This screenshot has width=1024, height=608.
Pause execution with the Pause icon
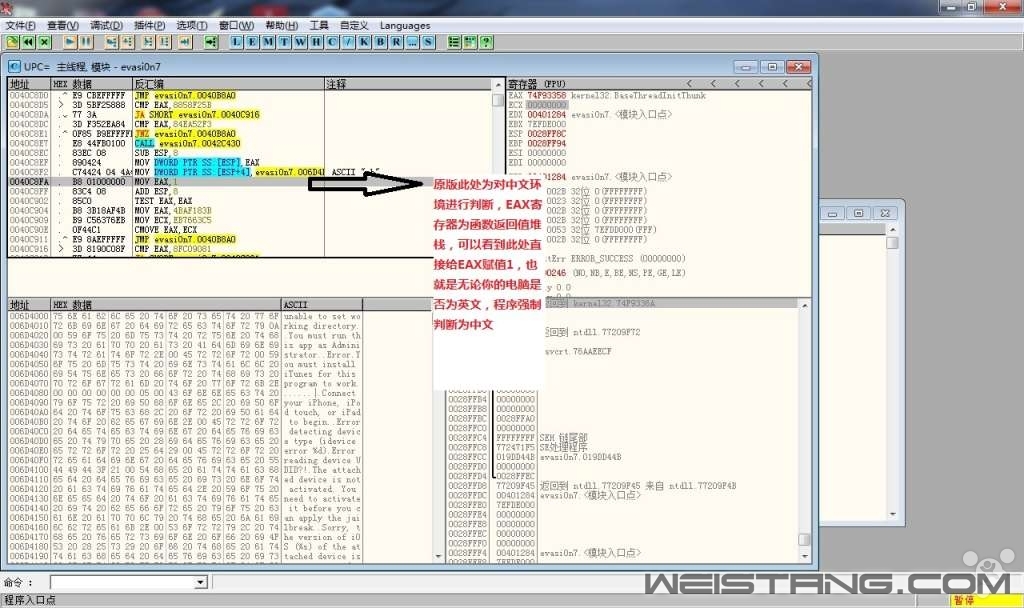86,42
